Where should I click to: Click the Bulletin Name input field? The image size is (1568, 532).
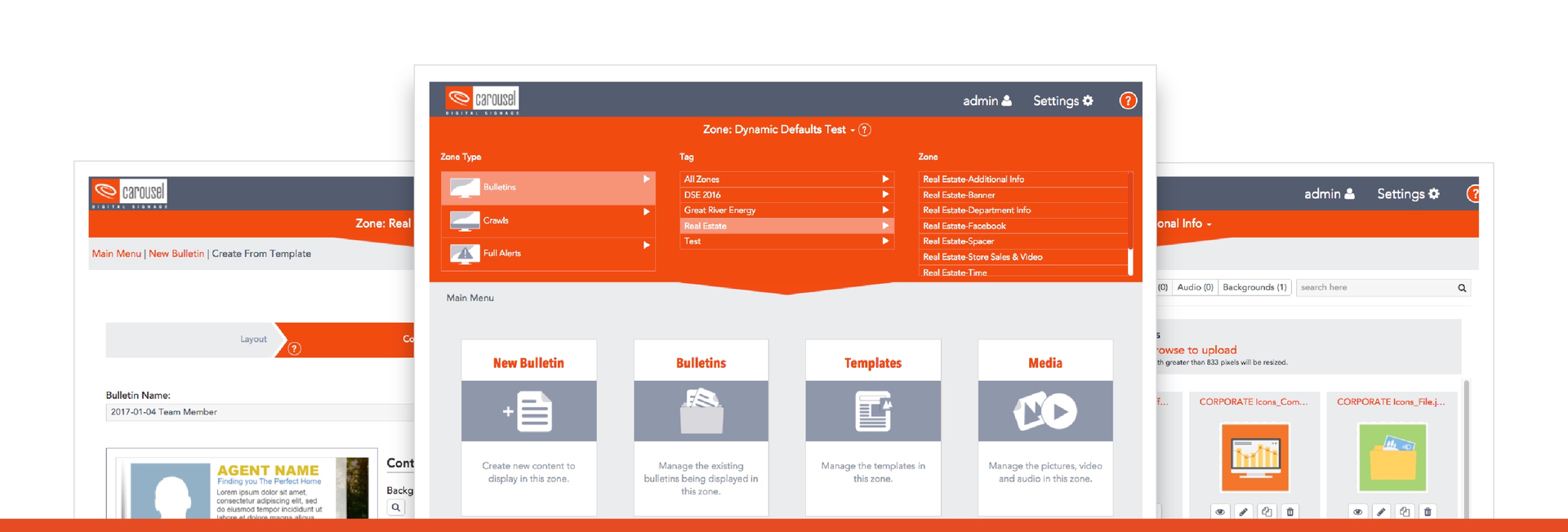point(260,412)
